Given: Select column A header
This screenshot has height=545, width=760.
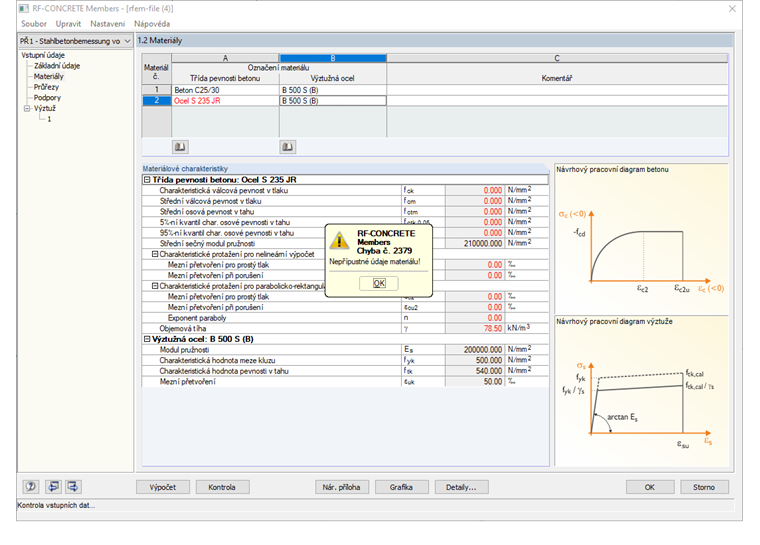Looking at the screenshot, I should click(x=225, y=58).
